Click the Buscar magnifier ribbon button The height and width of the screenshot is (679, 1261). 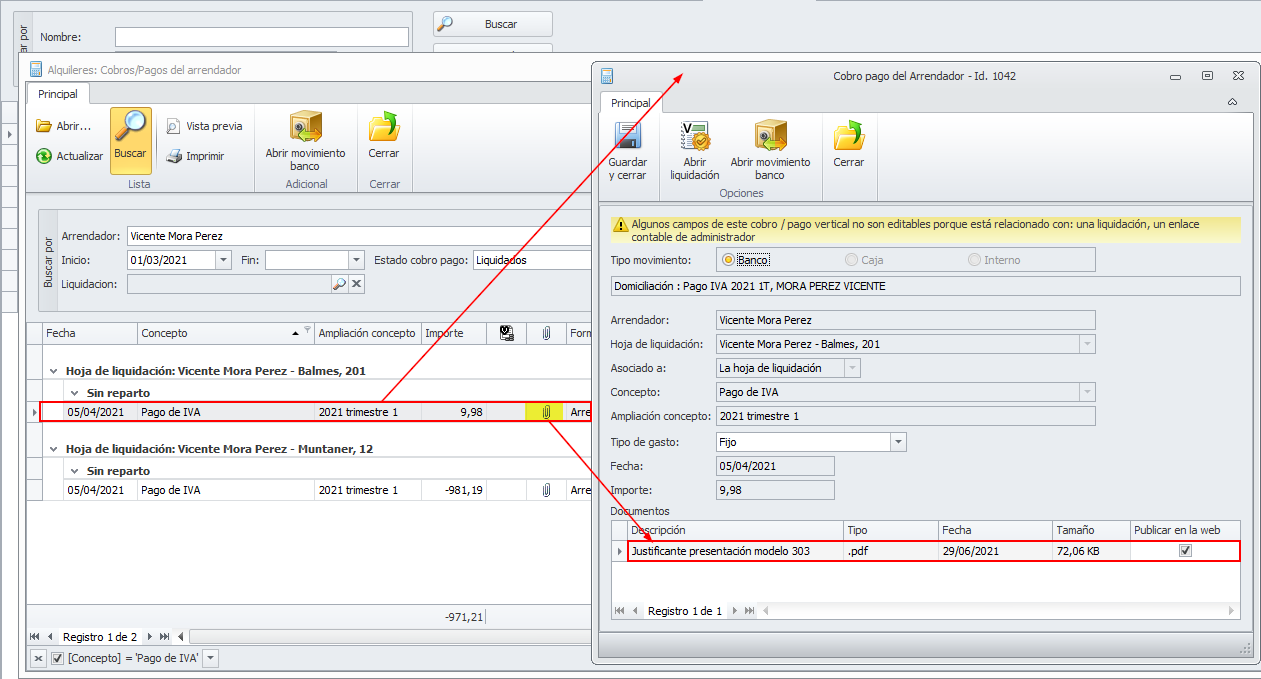coord(131,140)
